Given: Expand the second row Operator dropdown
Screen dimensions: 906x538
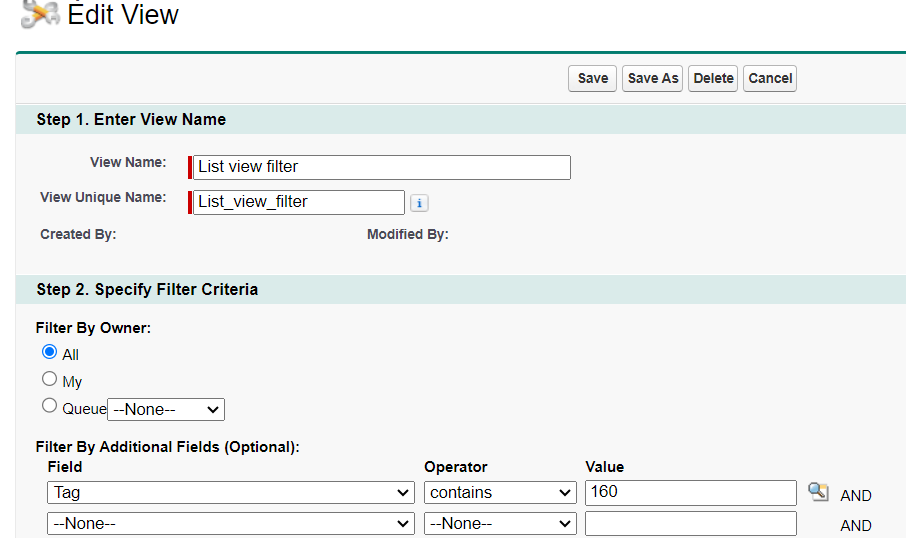Looking at the screenshot, I should [500, 523].
